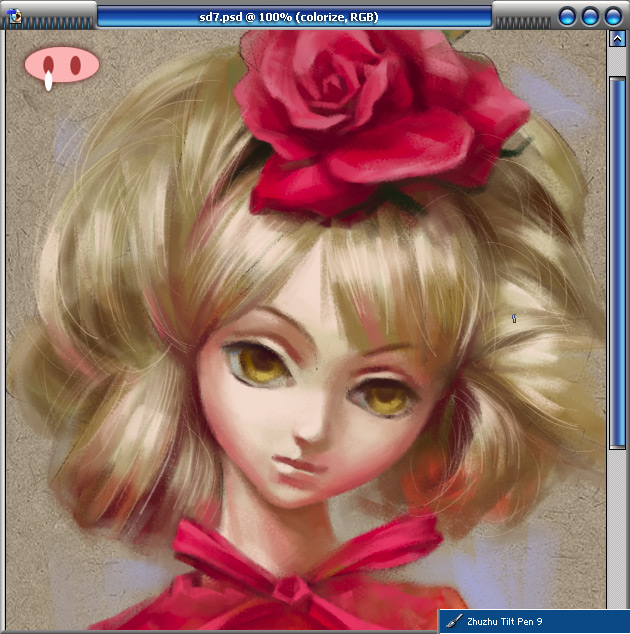The width and height of the screenshot is (630, 634).
Task: Click the first round blue window button
Action: [567, 17]
